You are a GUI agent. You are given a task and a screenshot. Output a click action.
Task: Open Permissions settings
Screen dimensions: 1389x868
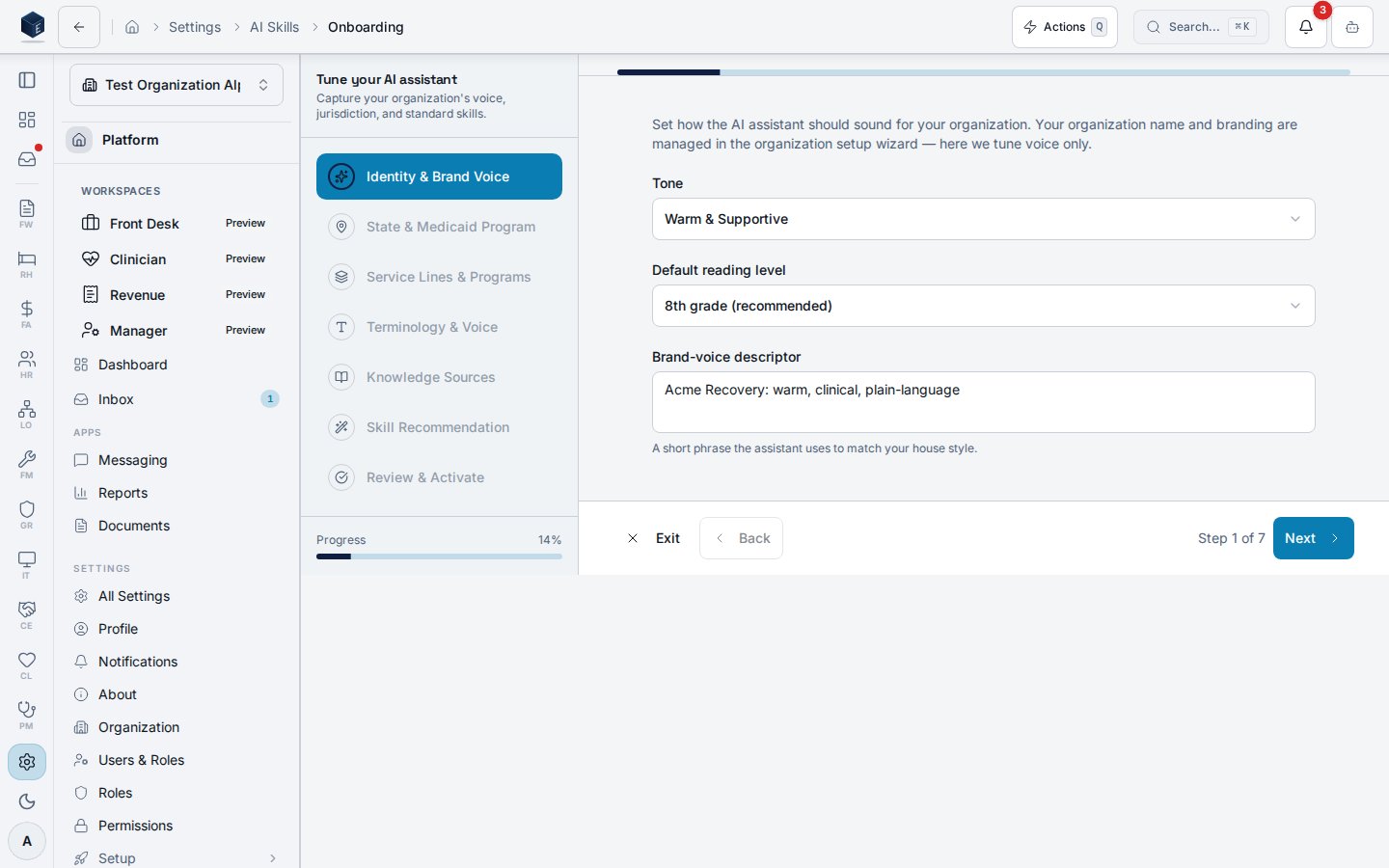click(x=177, y=826)
